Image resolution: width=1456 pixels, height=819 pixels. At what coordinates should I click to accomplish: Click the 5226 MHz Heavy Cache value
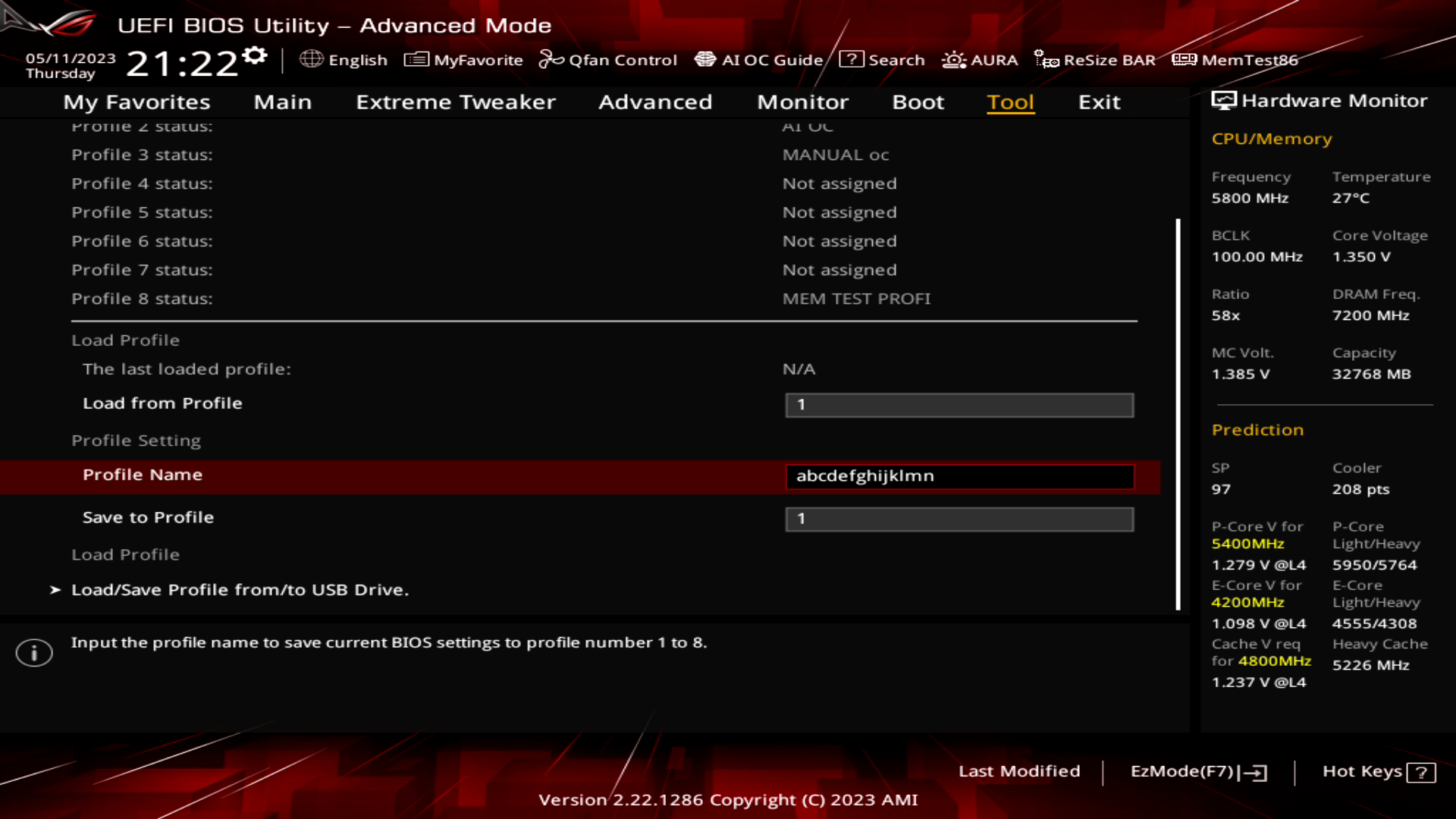1370,665
